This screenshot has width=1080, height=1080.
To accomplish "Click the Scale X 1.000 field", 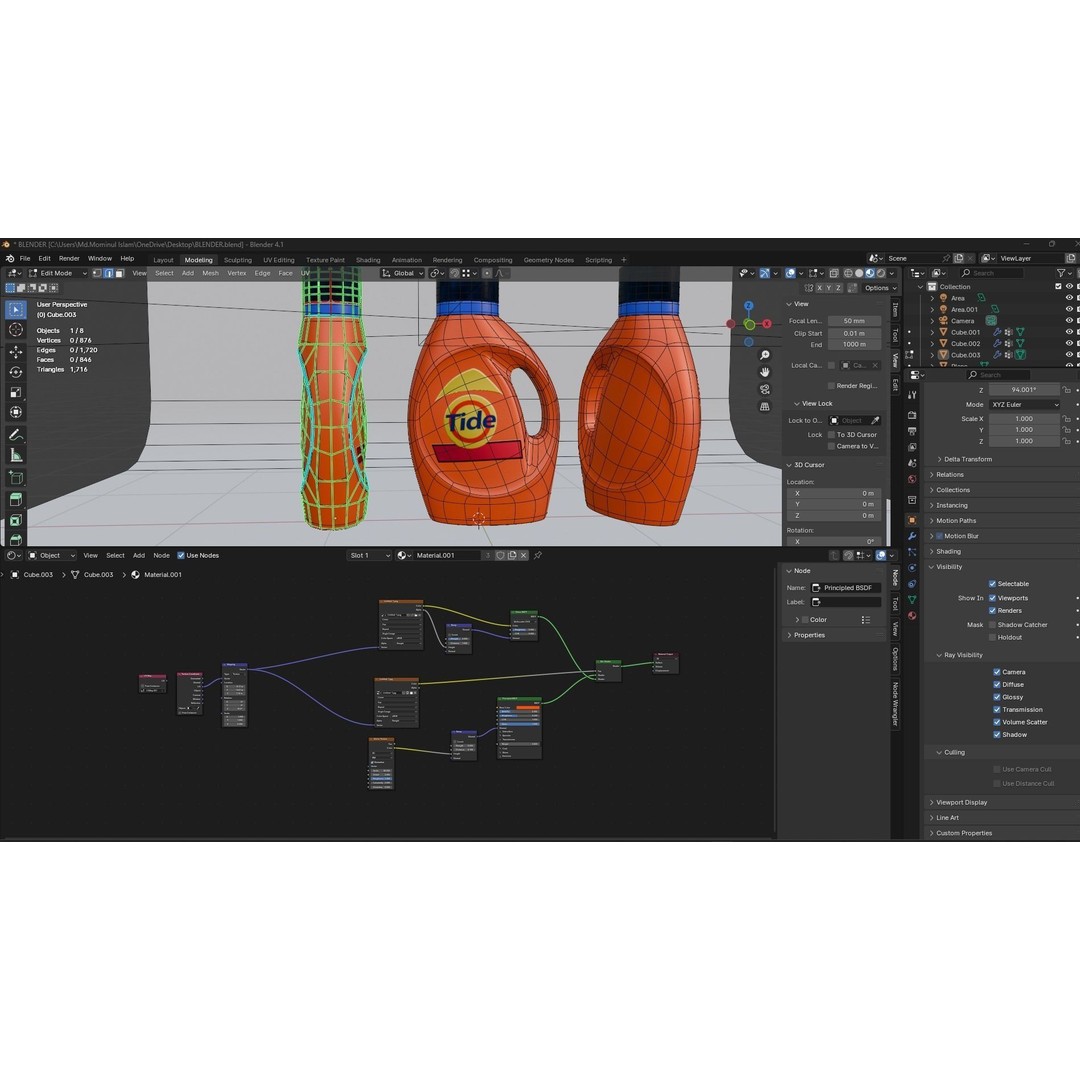I will (1024, 419).
